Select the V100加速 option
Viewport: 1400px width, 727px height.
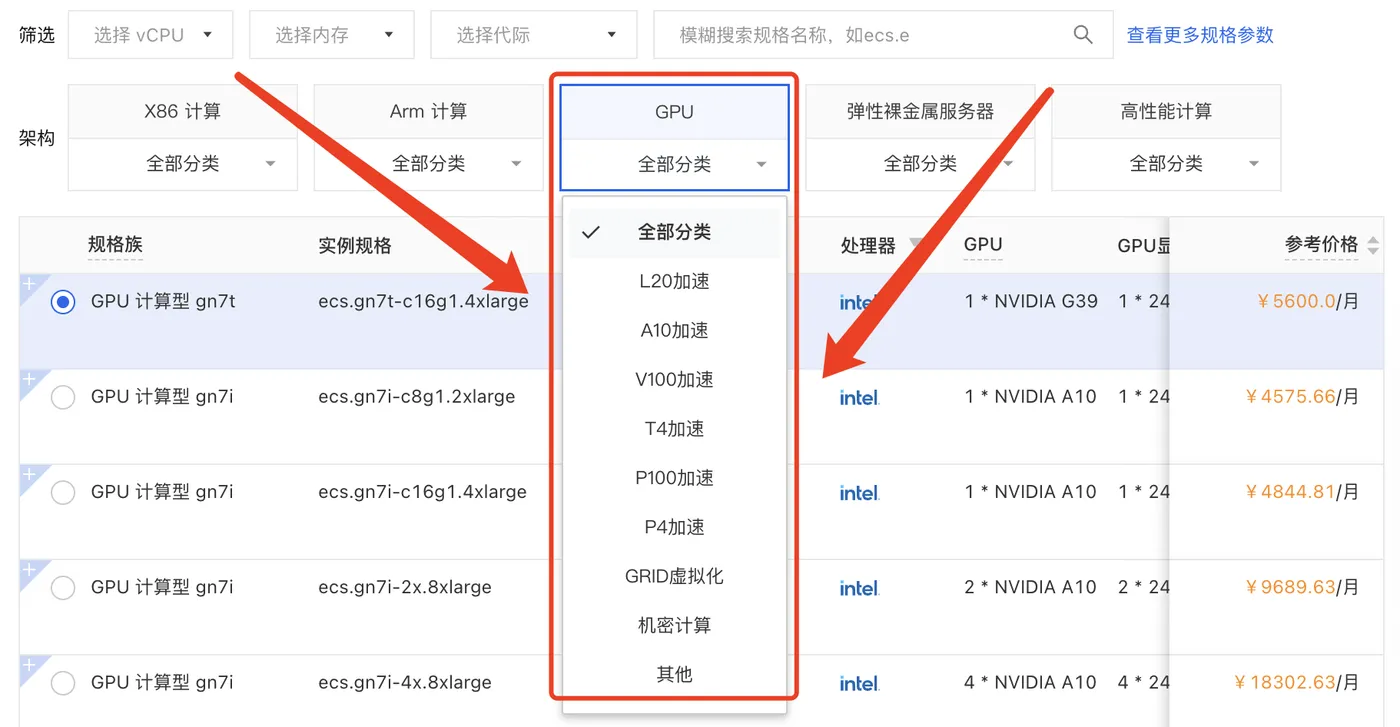tap(673, 379)
